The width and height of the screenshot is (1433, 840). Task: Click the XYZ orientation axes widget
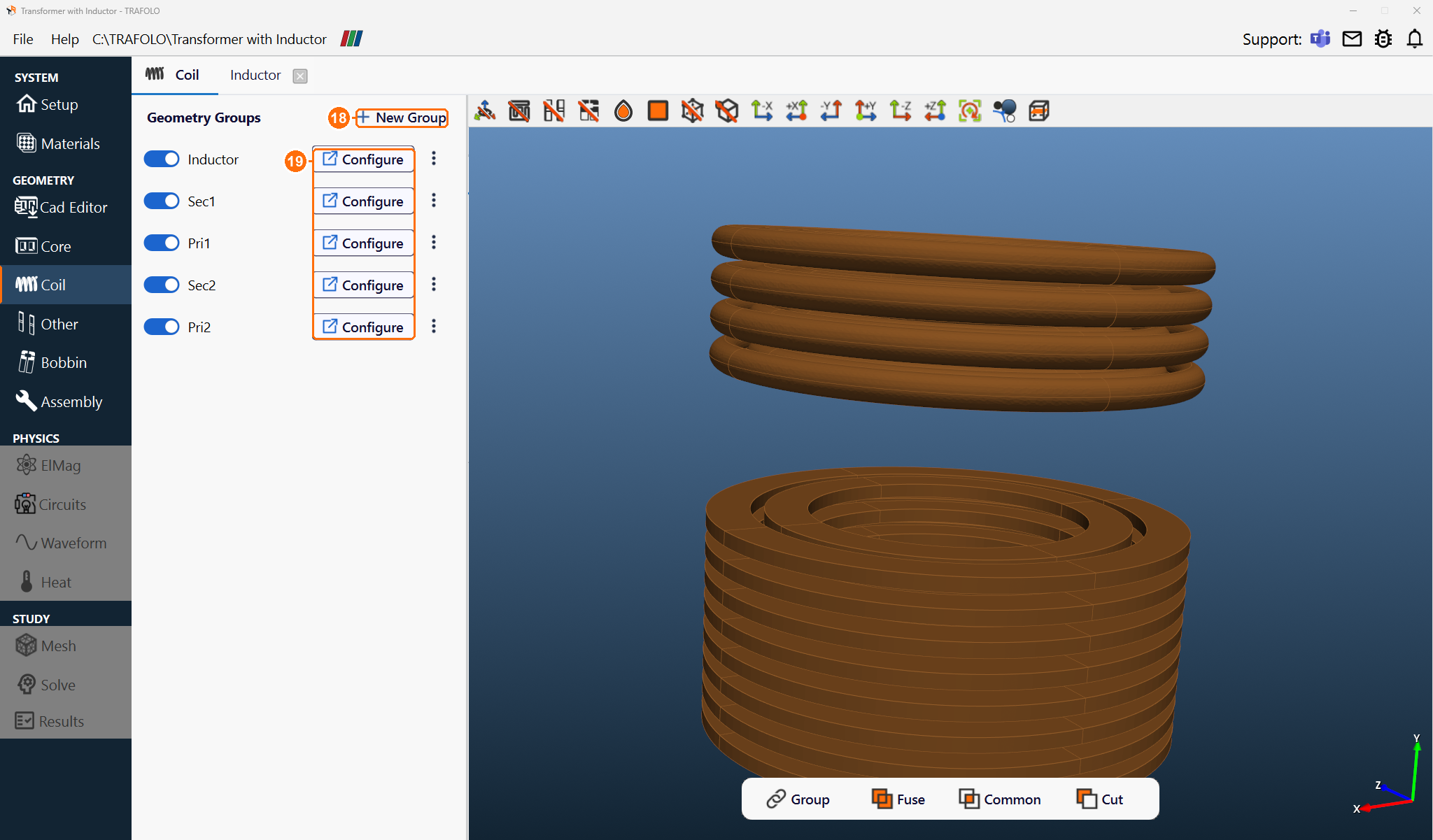(1390, 775)
